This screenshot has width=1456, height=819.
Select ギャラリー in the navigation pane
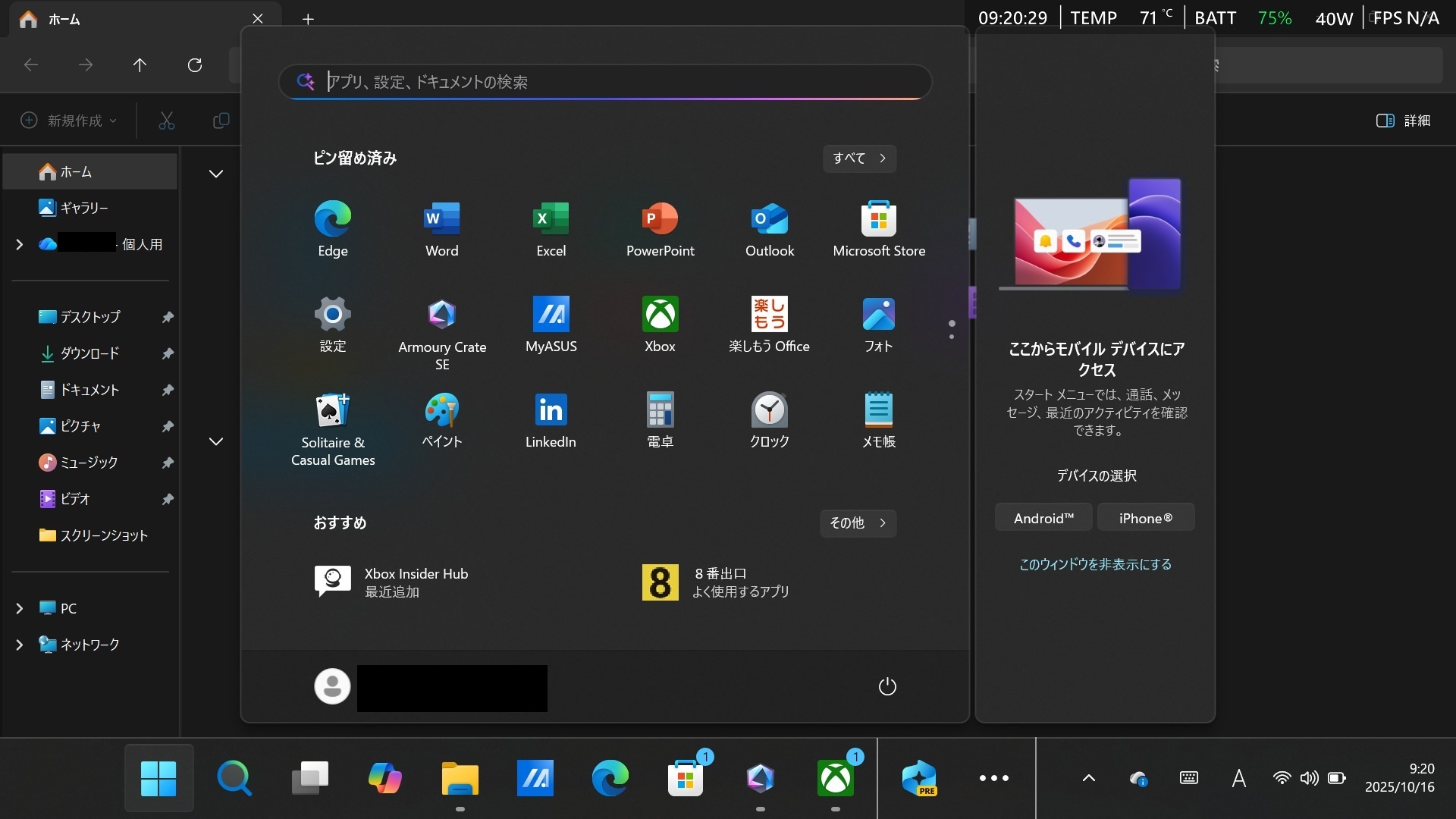83,208
